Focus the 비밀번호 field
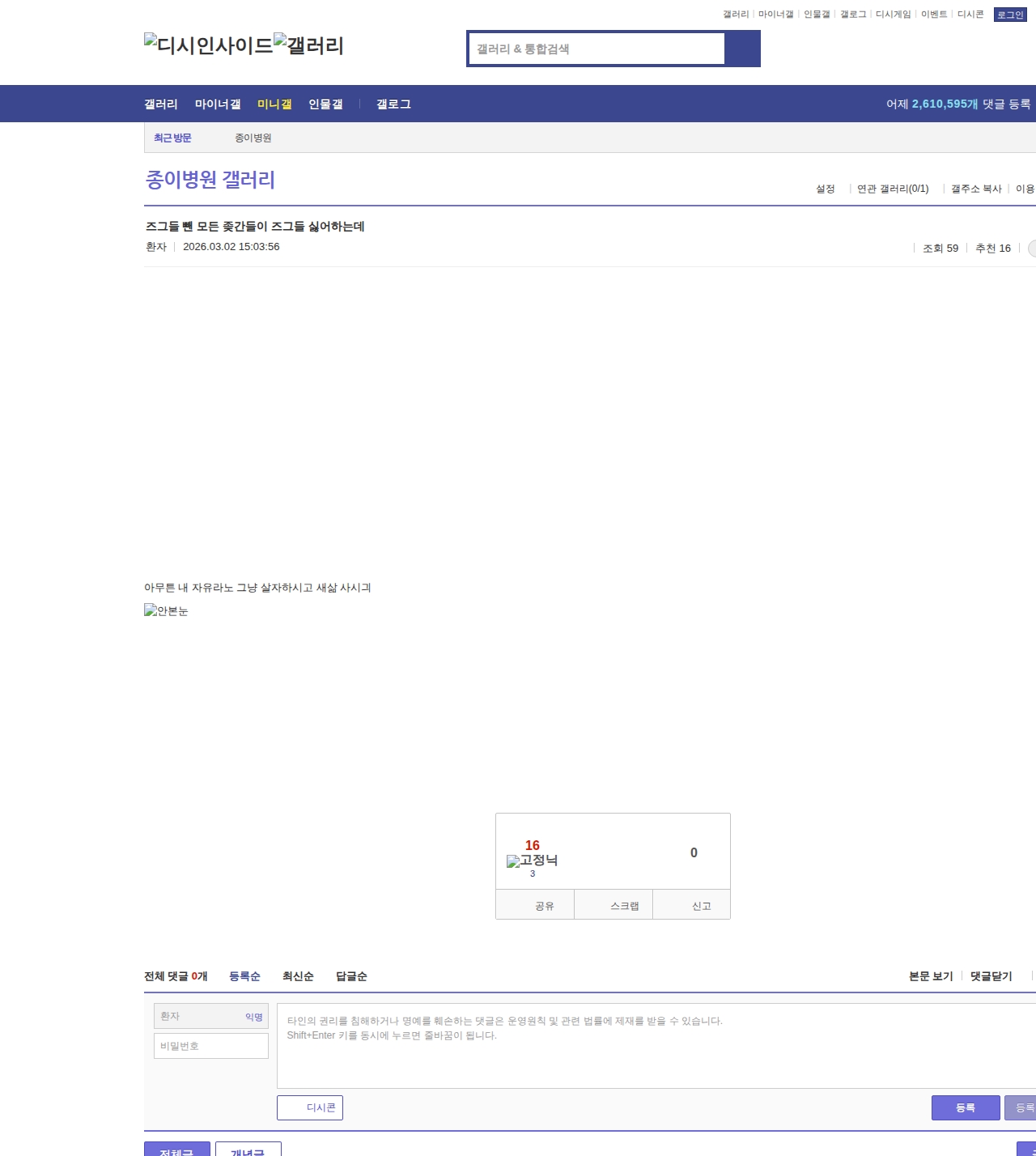 tap(211, 1046)
